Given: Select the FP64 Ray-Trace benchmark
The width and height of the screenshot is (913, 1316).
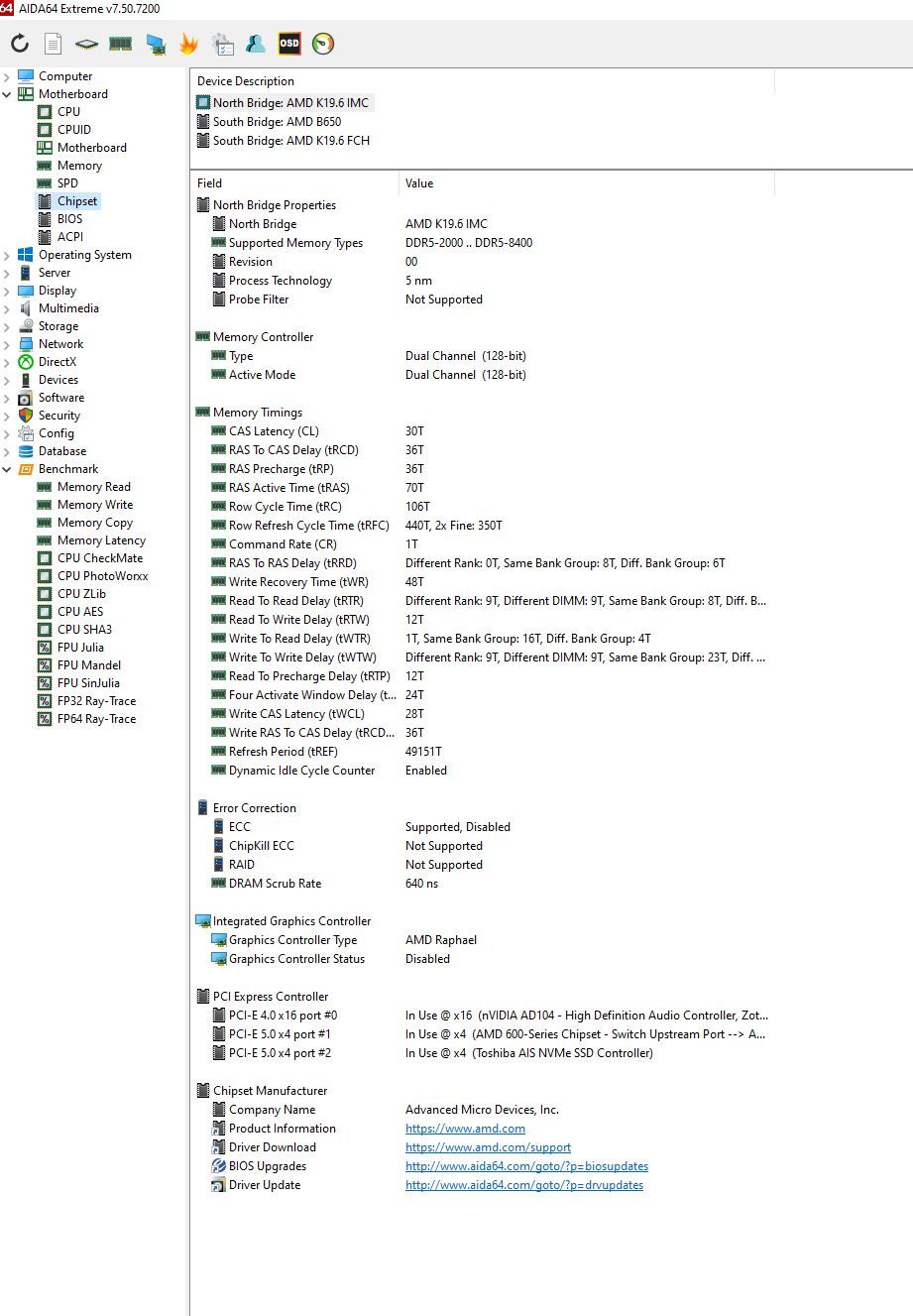Looking at the screenshot, I should [96, 719].
